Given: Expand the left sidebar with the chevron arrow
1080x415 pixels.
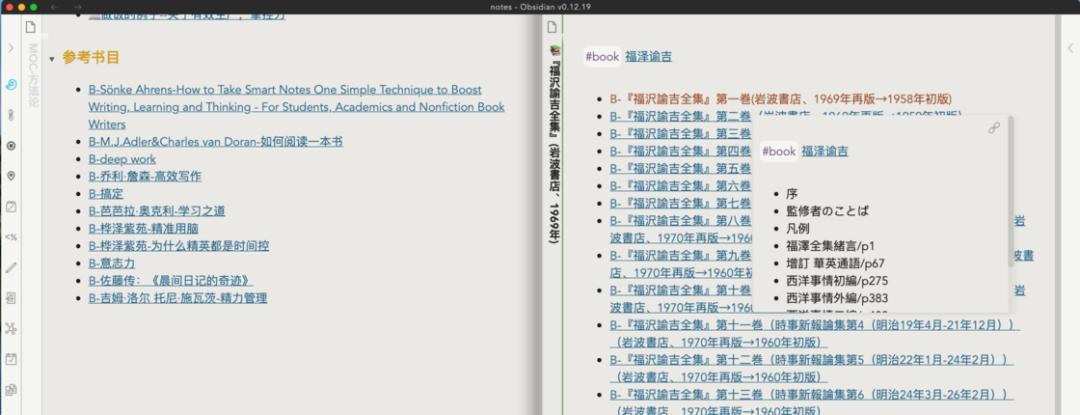Looking at the screenshot, I should (x=10, y=48).
